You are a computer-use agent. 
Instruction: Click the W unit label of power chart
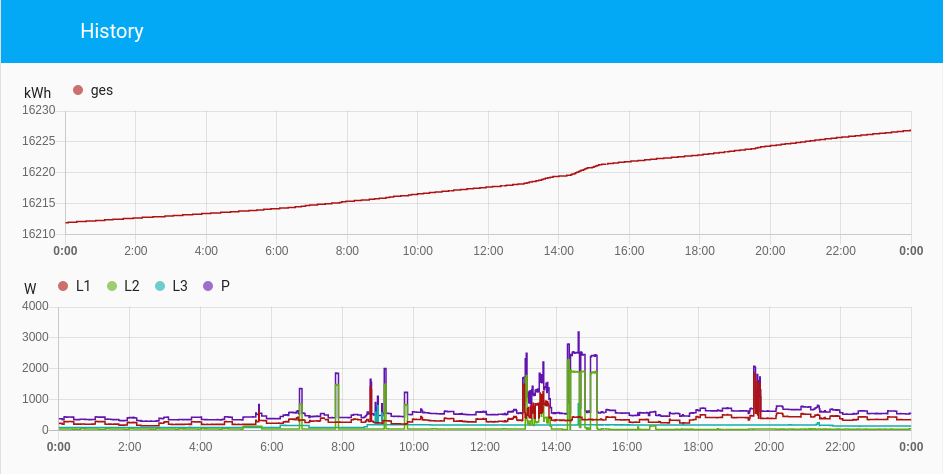[30, 289]
